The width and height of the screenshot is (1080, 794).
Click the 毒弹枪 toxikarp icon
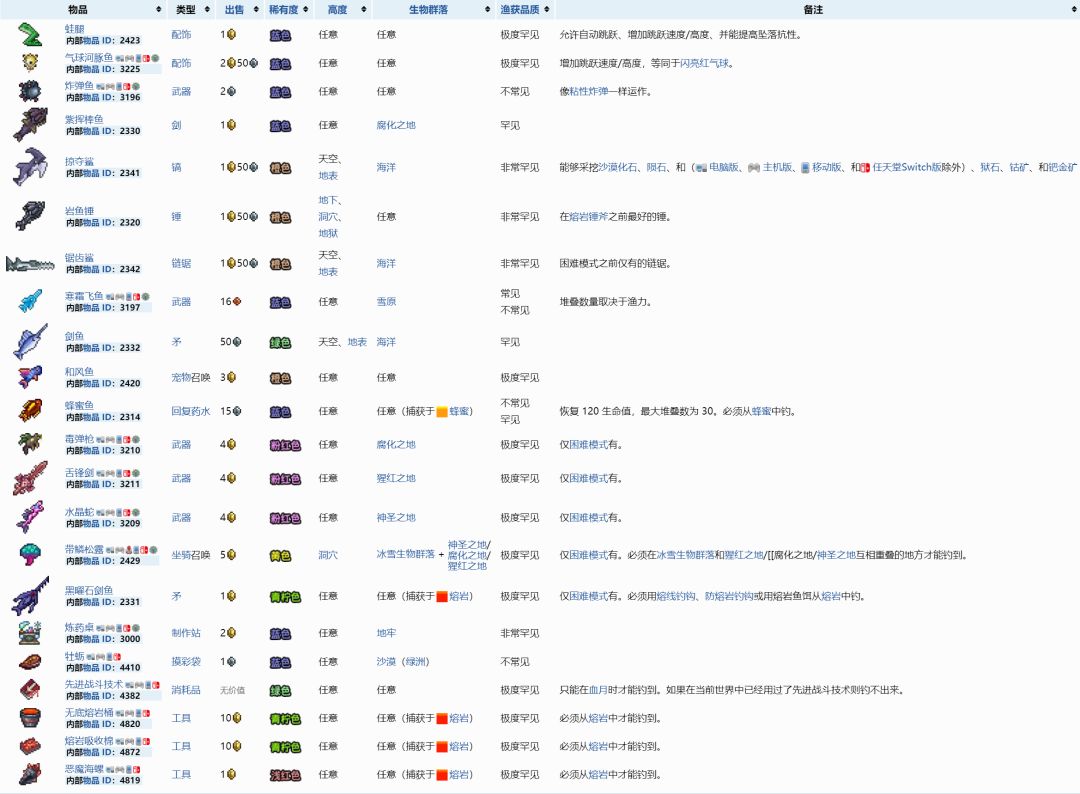(30, 444)
